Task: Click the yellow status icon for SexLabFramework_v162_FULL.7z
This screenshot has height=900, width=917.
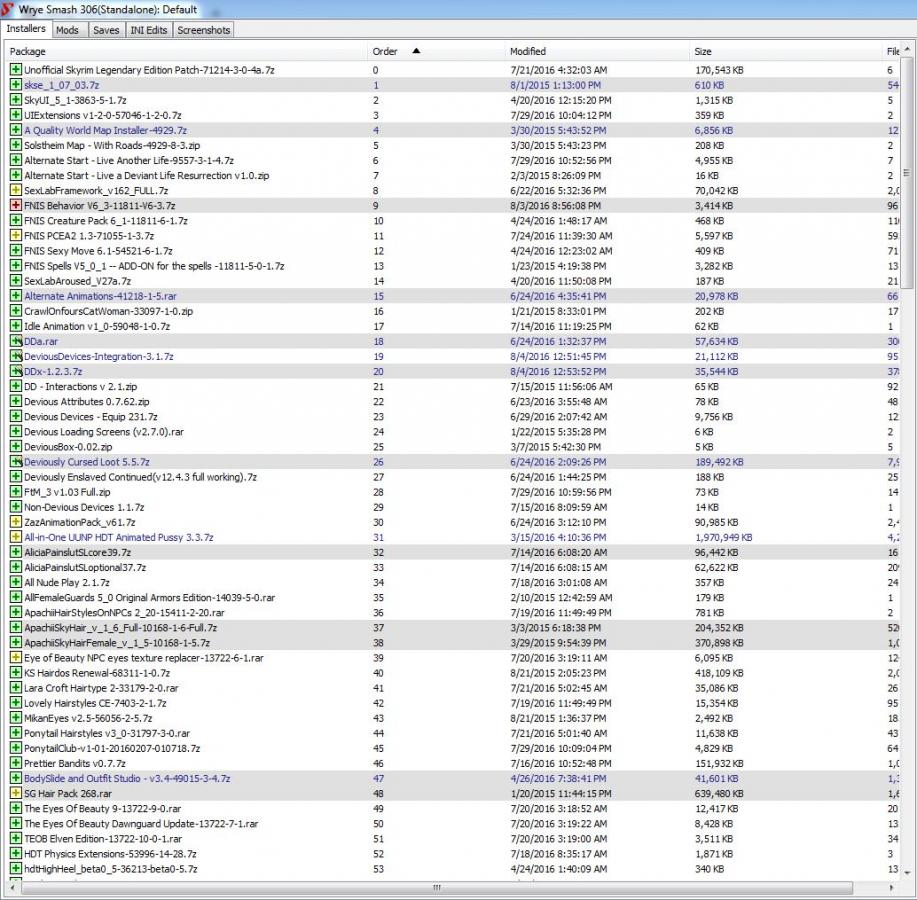Action: tap(16, 190)
